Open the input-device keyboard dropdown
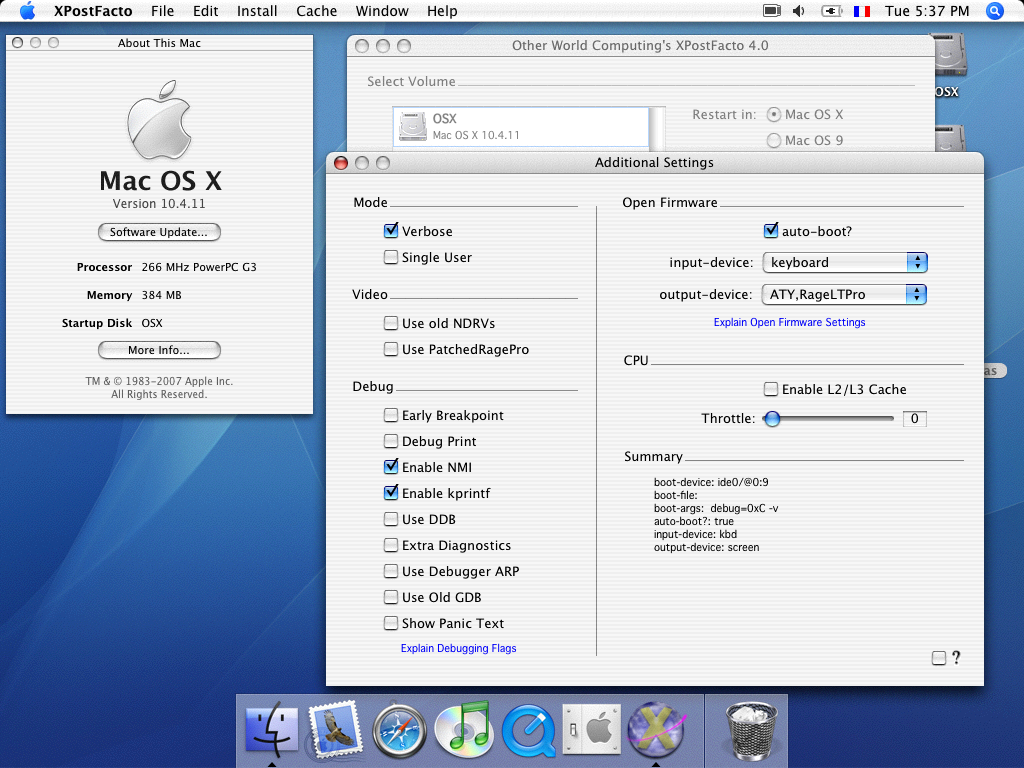 coord(844,262)
